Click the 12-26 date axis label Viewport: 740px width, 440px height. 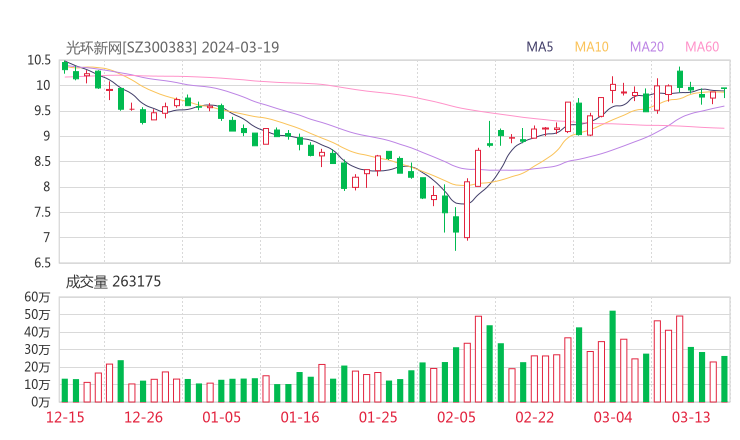(143, 417)
